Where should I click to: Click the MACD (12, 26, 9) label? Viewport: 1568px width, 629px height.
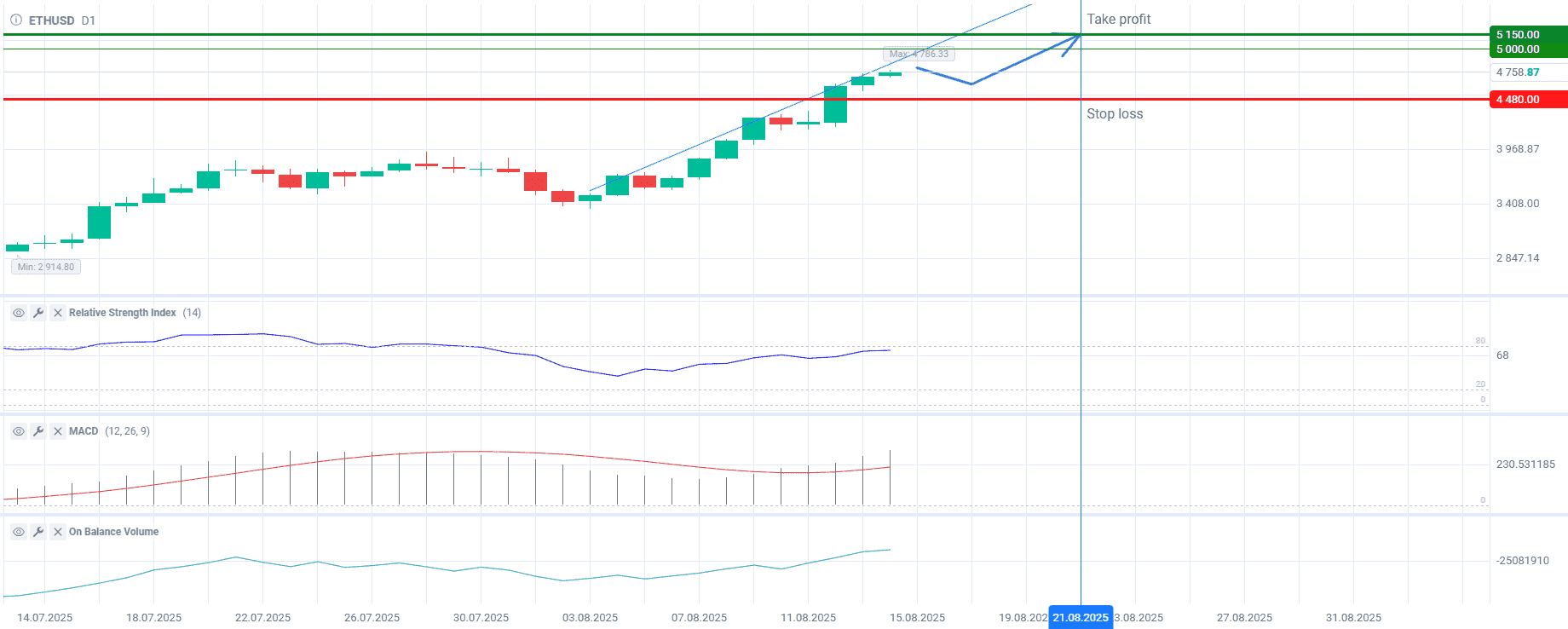point(109,431)
